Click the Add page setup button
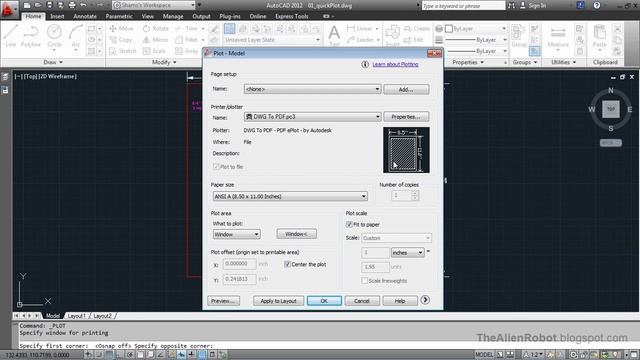640x360 pixels. click(x=406, y=89)
